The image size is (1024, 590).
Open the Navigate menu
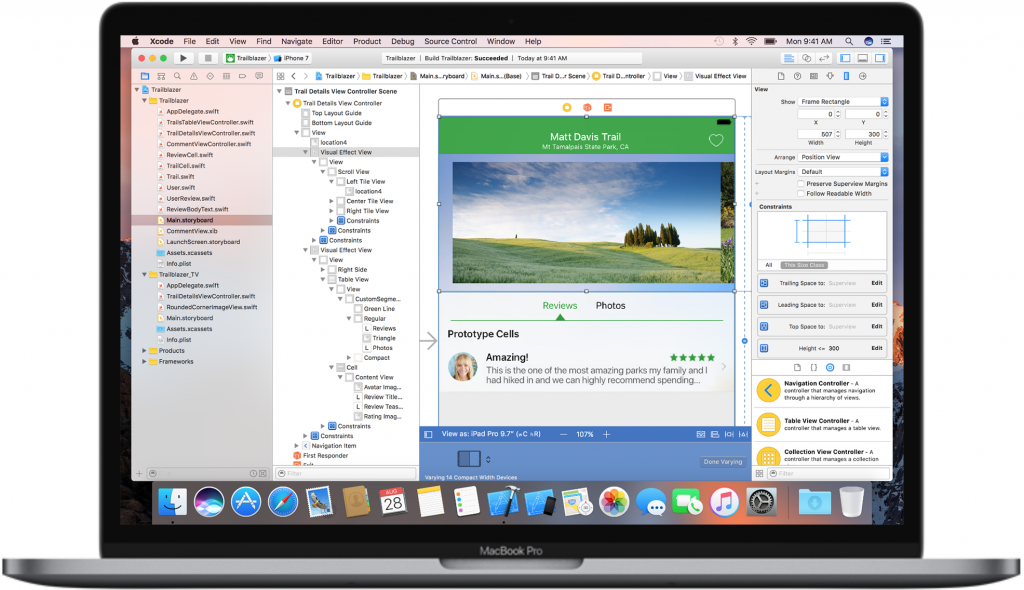296,41
